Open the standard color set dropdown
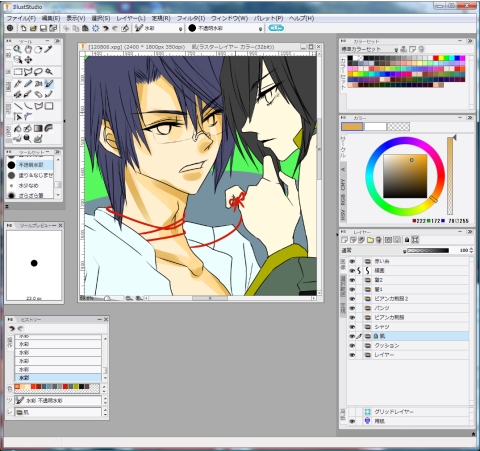The height and width of the screenshot is (451, 480). [396, 50]
